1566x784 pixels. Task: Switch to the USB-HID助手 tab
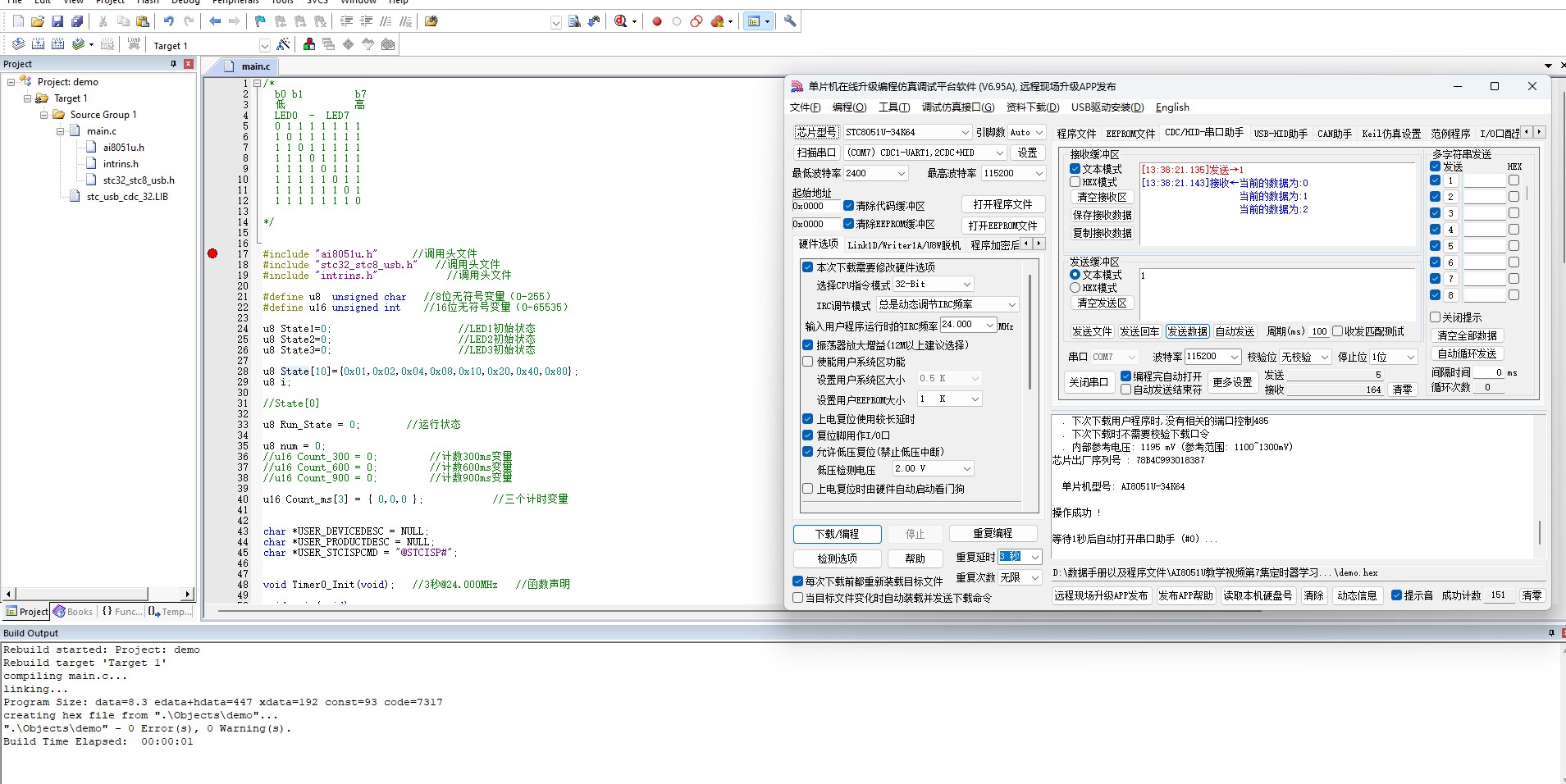(1280, 133)
